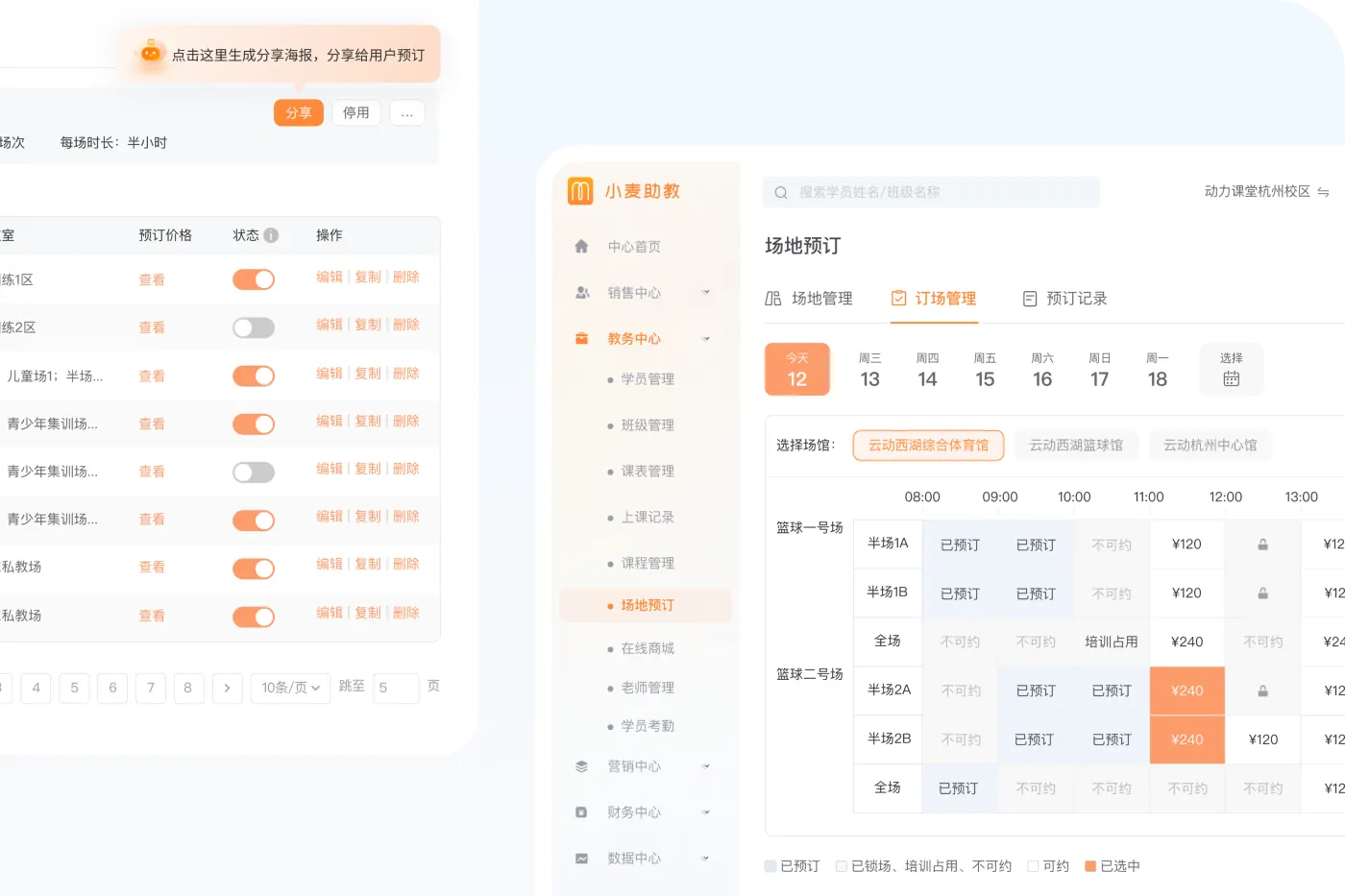Click the 教务中心 briefcase icon

(x=581, y=338)
